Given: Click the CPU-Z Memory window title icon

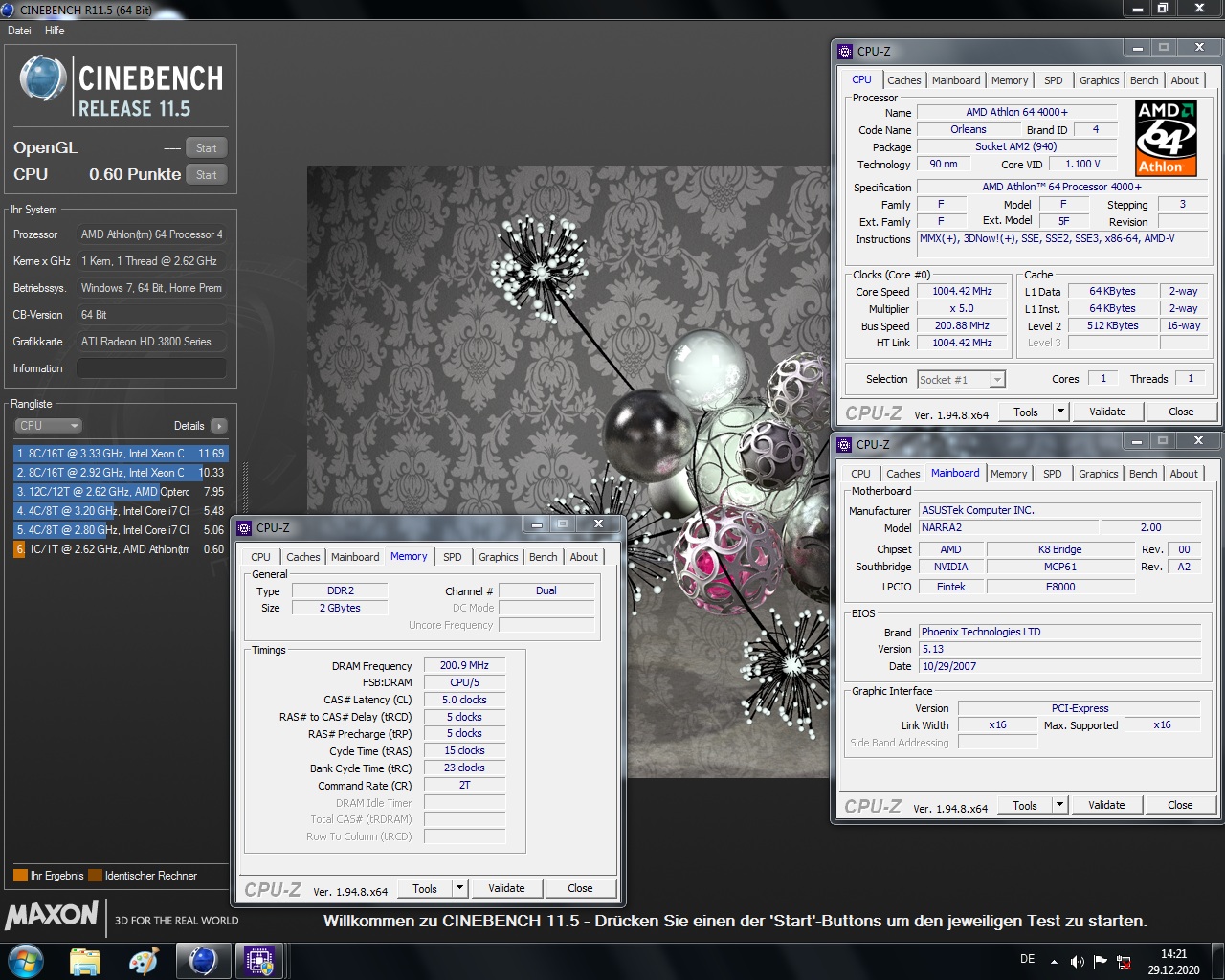Looking at the screenshot, I should pos(245,527).
